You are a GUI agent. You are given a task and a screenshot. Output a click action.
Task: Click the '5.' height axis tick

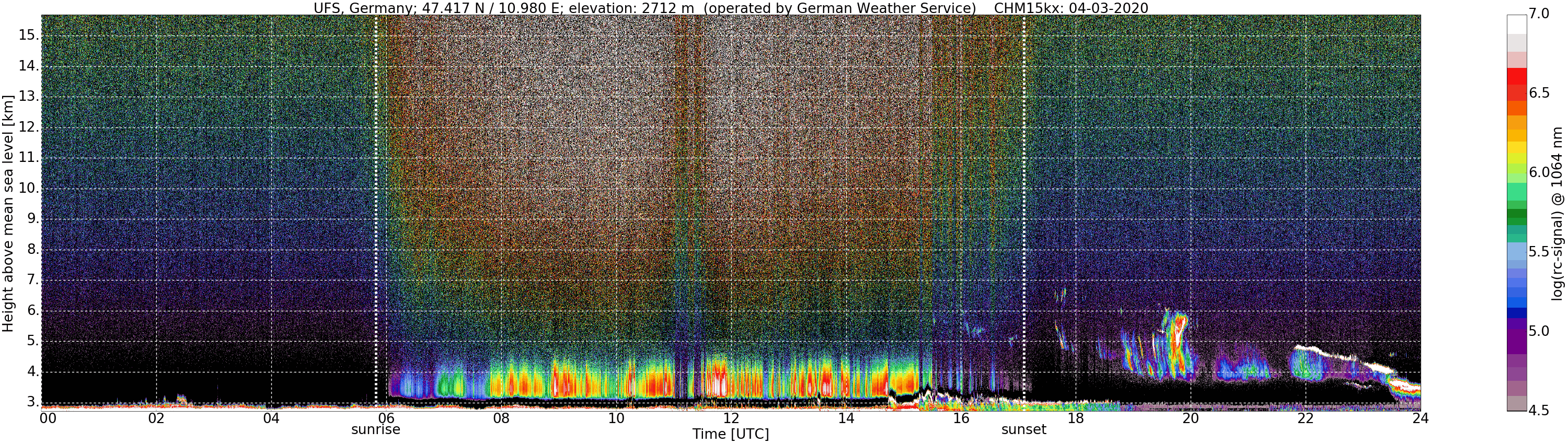33,341
